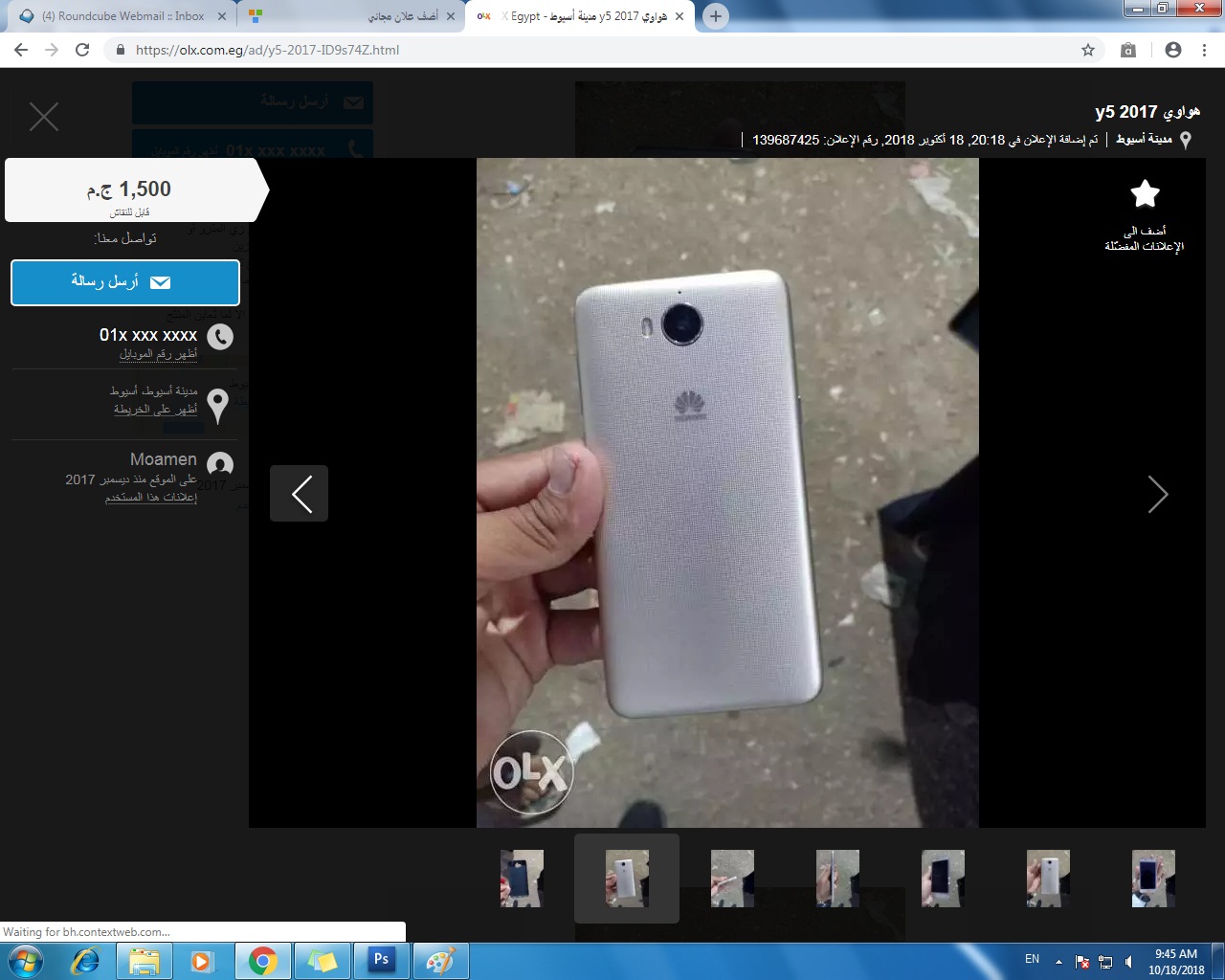This screenshot has width=1225, height=980.
Task: Bookmark this page with star icon
Action: pos(1088,50)
